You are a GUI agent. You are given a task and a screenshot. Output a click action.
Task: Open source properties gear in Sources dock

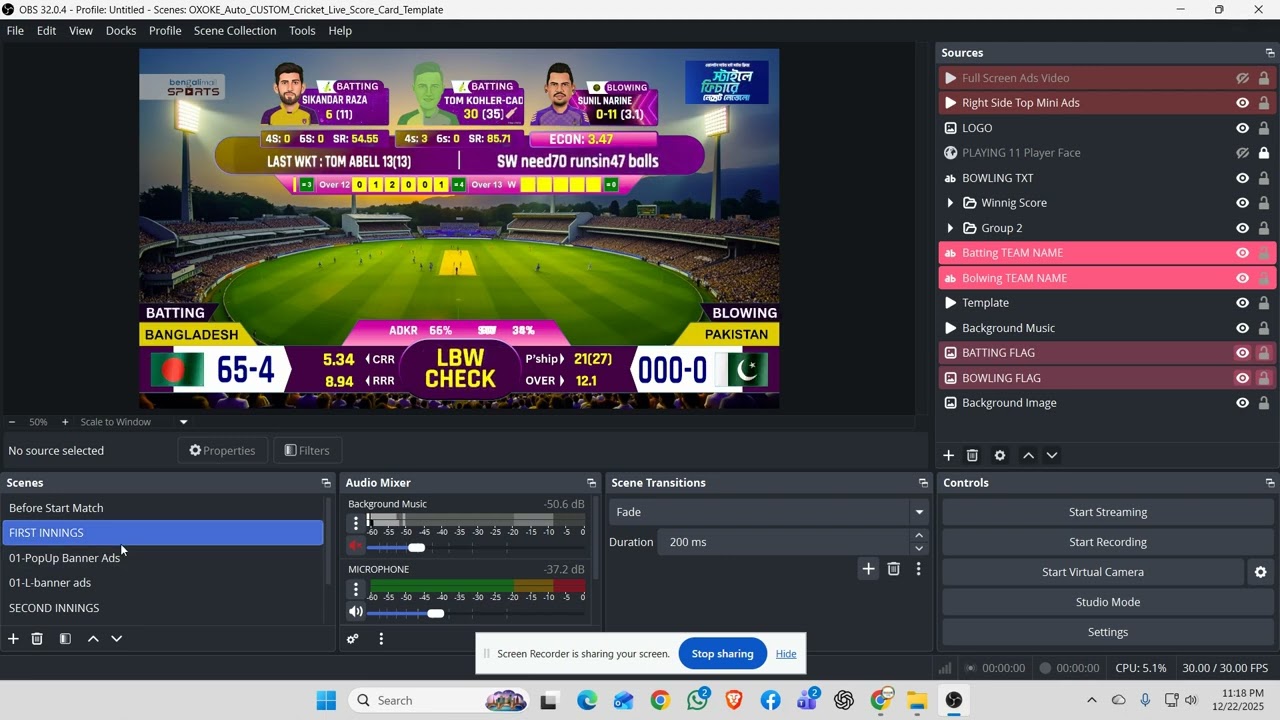[1000, 455]
